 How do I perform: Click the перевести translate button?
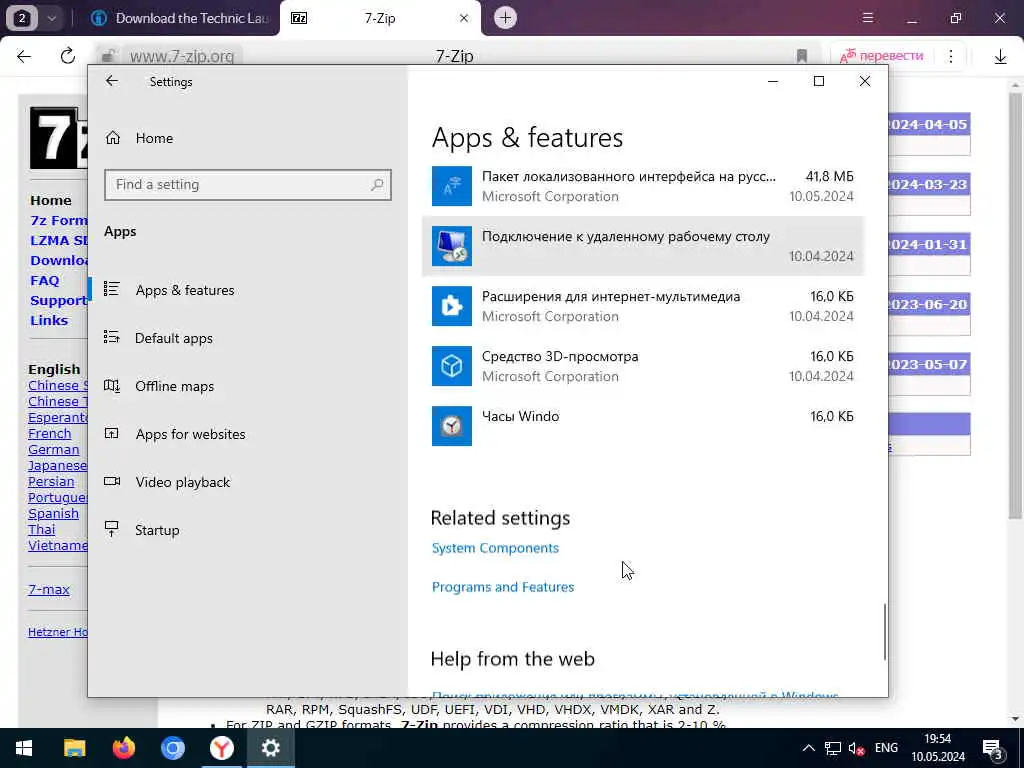click(x=882, y=56)
